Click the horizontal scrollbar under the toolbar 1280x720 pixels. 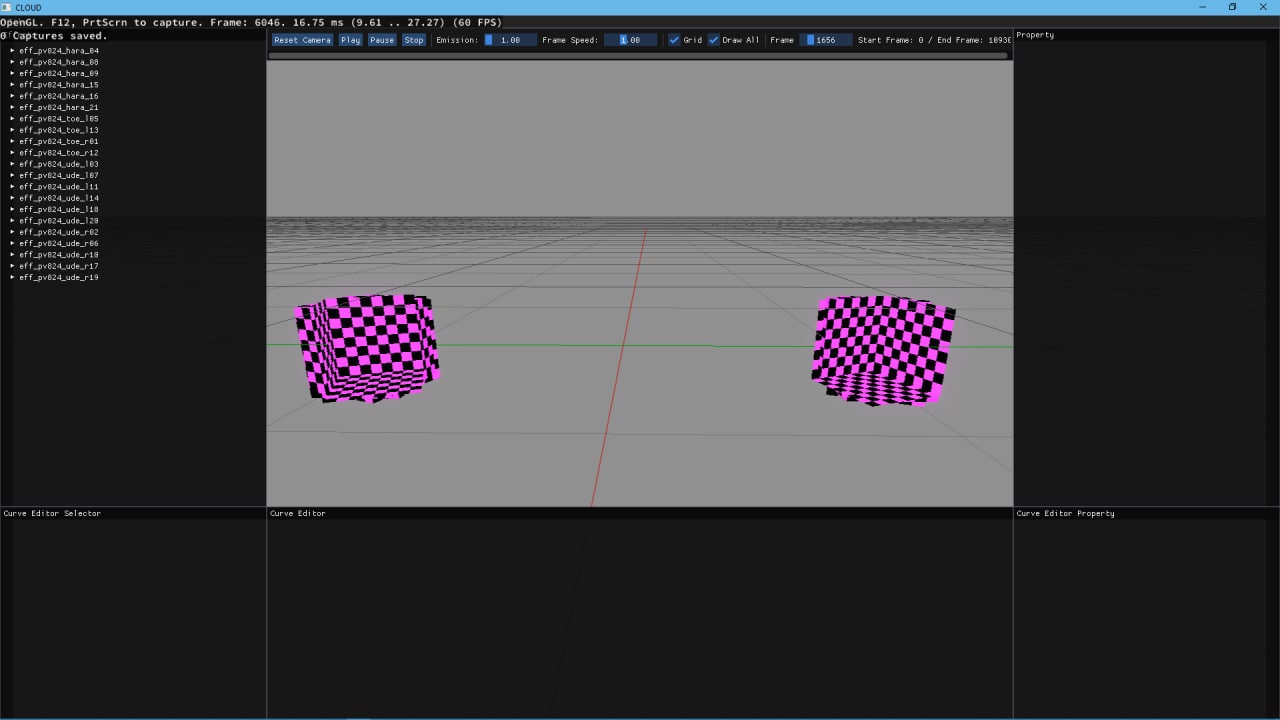(x=638, y=56)
